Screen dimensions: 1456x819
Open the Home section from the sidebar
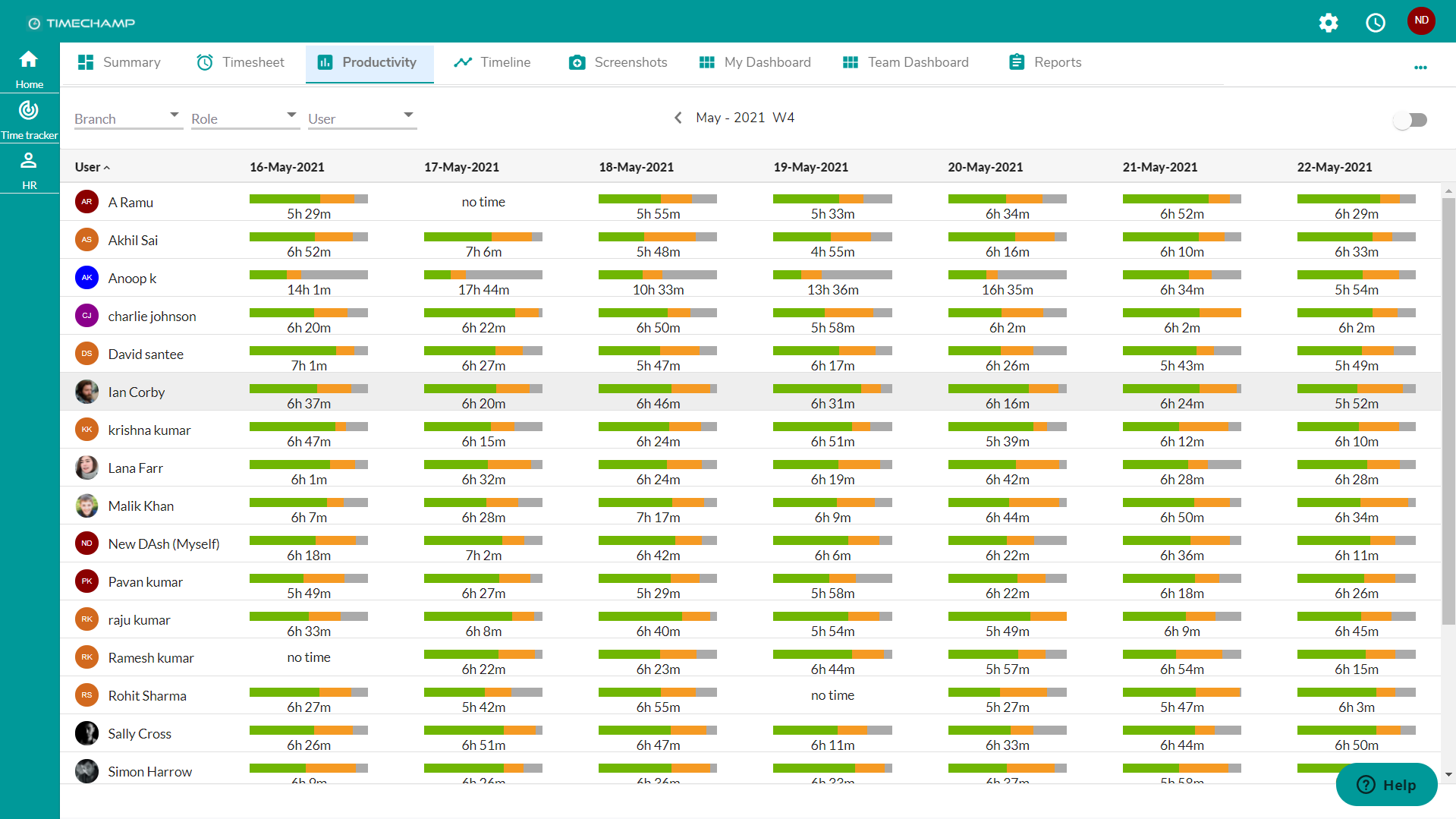[29, 67]
